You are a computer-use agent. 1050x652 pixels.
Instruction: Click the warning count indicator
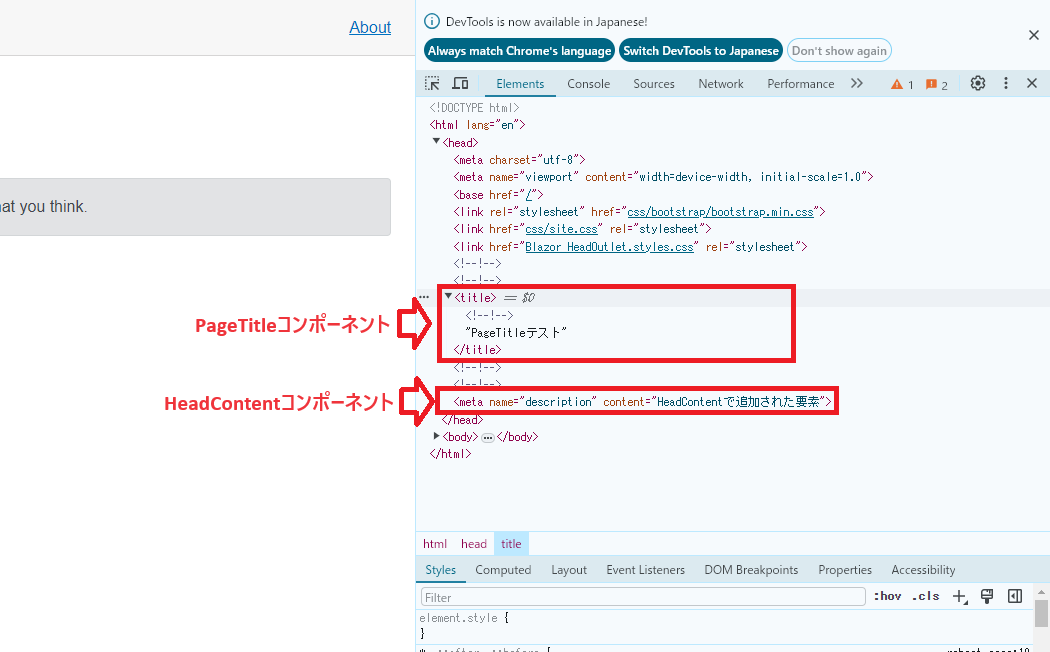click(x=902, y=84)
